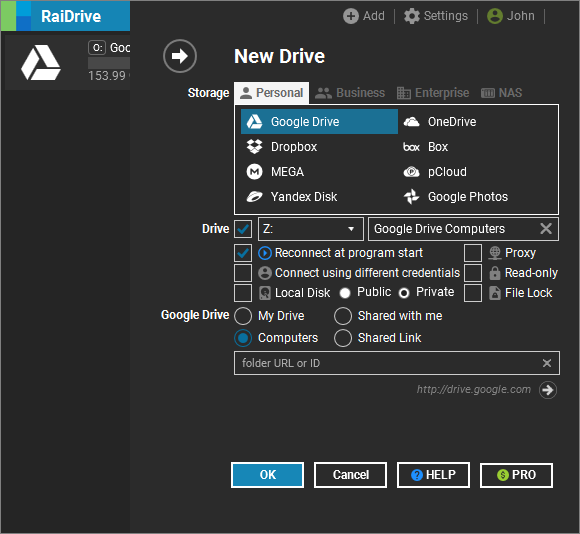
Task: Open the http://drive.google.com link
Action: point(474,389)
